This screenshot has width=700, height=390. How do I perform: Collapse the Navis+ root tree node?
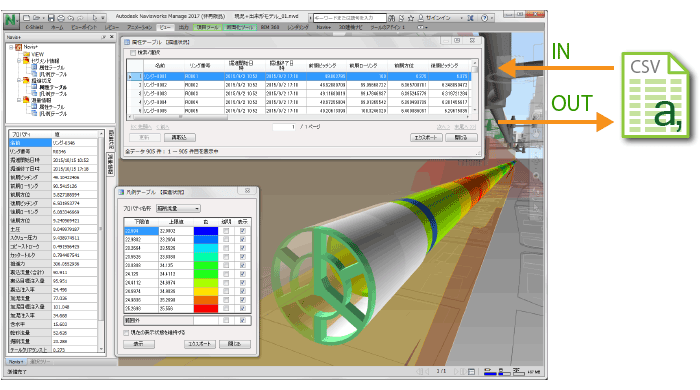click(x=11, y=47)
